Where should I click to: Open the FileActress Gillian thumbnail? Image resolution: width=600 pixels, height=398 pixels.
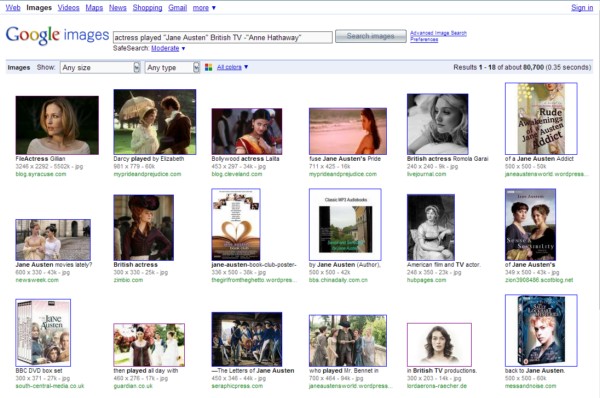[x=57, y=125]
